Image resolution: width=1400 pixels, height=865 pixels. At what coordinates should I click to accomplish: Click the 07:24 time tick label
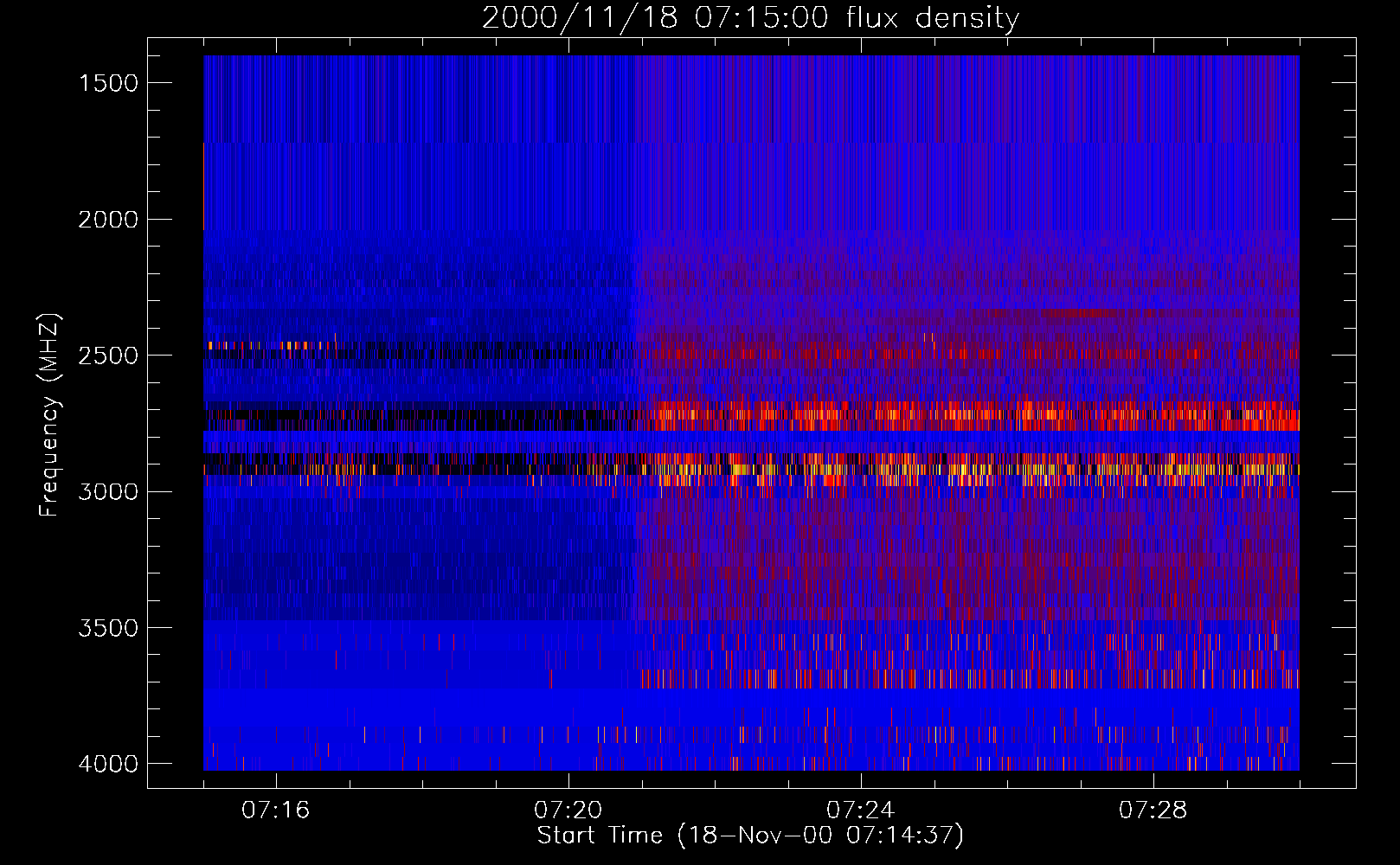click(860, 811)
